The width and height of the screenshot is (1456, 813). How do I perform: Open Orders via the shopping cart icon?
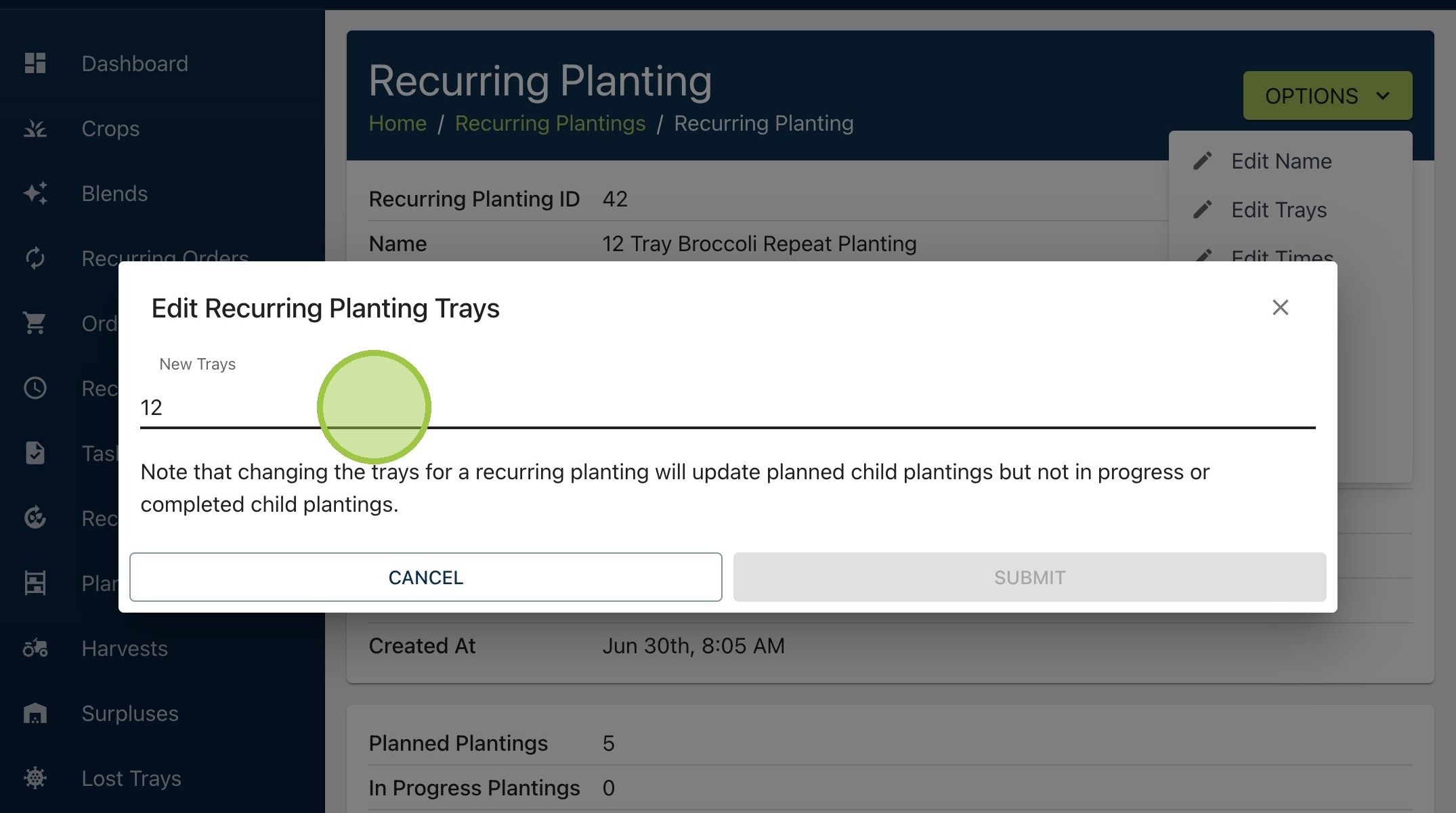click(x=35, y=323)
